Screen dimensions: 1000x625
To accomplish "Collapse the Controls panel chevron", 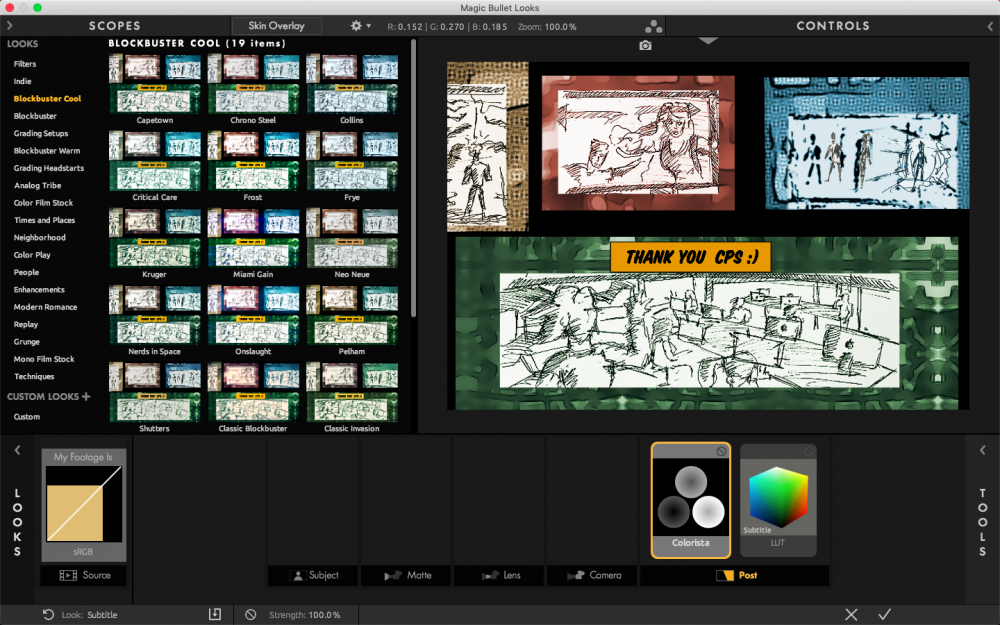I will pos(990,26).
